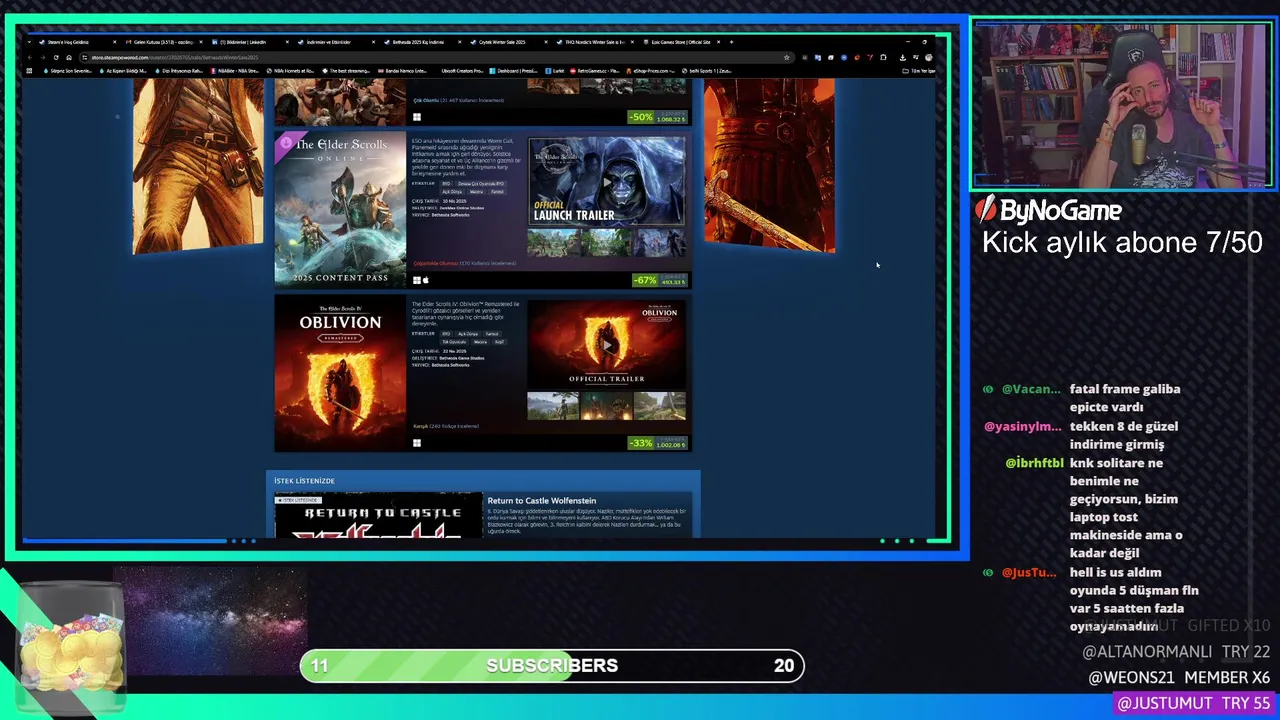Click the ByNoGame logo on stream overlay

[1049, 210]
